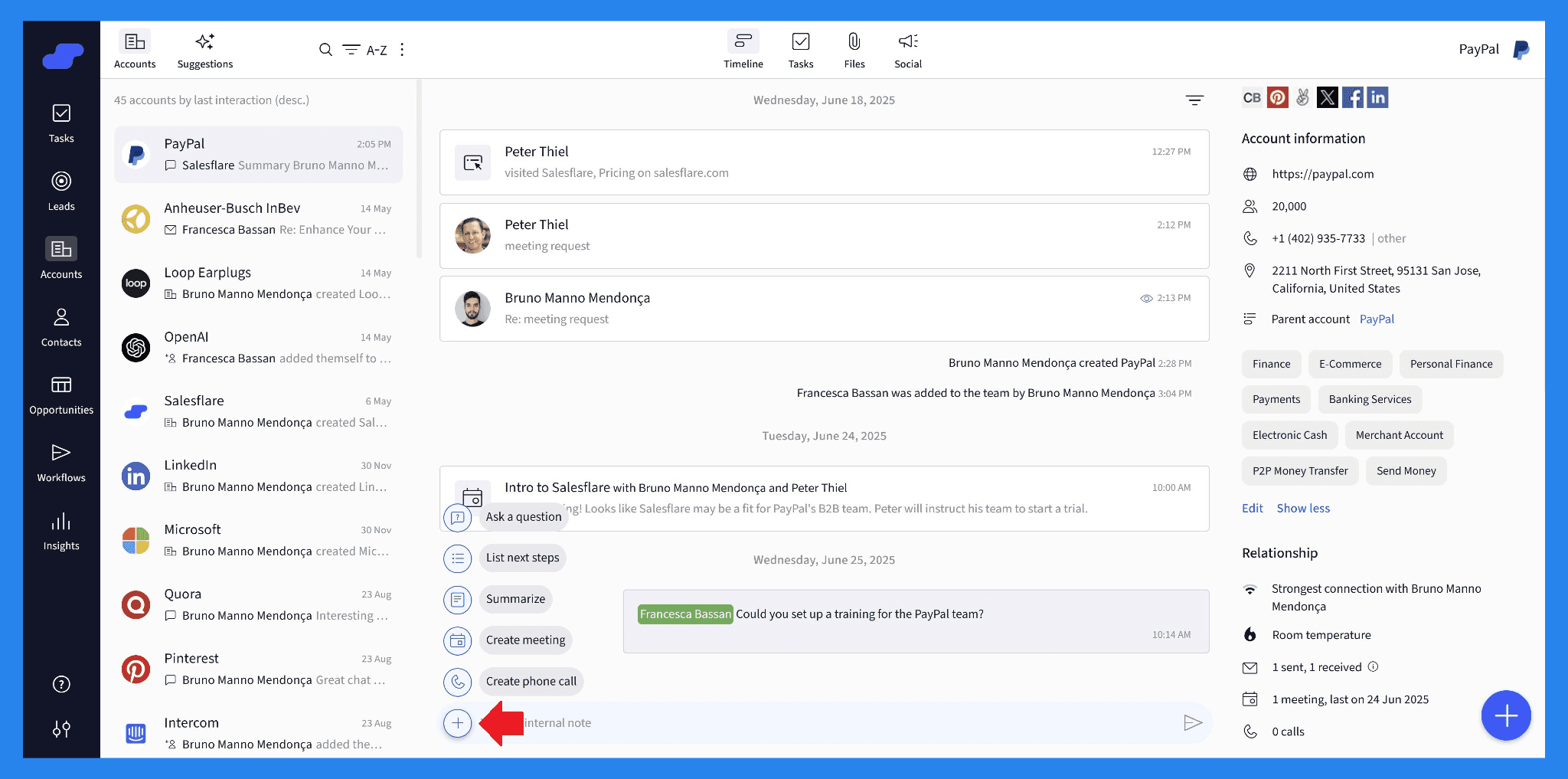Open the https://paypal.com website link
Screen dimensions: 1568x779
coord(1323,174)
